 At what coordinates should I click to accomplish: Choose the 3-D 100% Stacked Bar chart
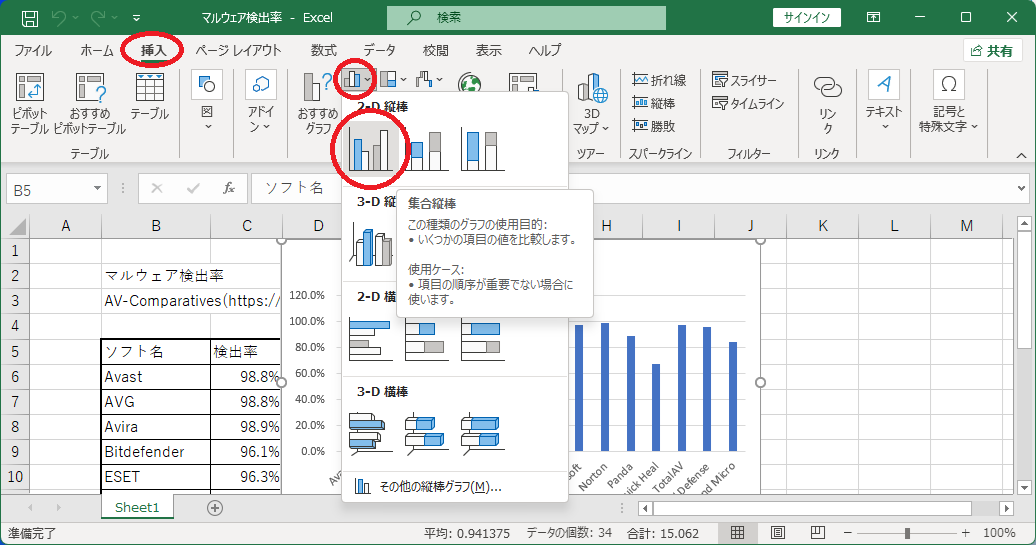(x=482, y=434)
